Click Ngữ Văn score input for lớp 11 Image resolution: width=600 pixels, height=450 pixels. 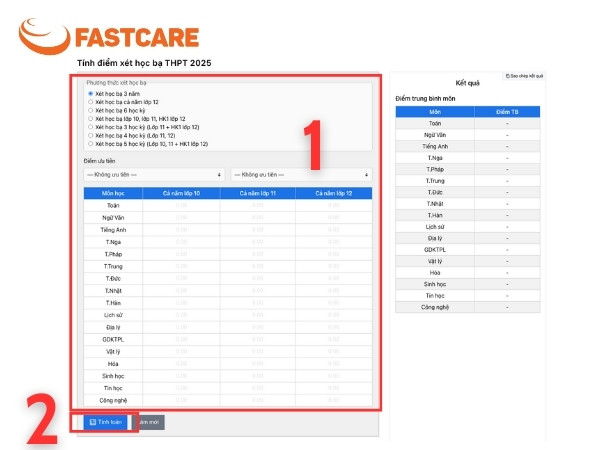[258, 217]
